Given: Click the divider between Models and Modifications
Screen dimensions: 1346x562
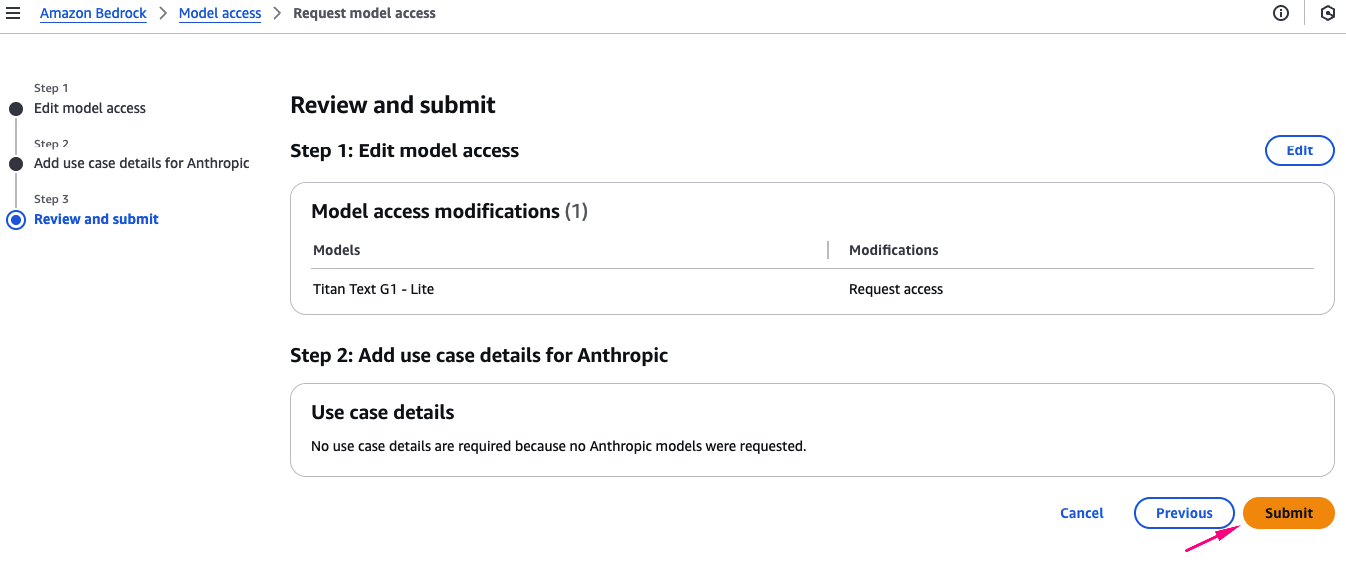Looking at the screenshot, I should click(x=828, y=250).
